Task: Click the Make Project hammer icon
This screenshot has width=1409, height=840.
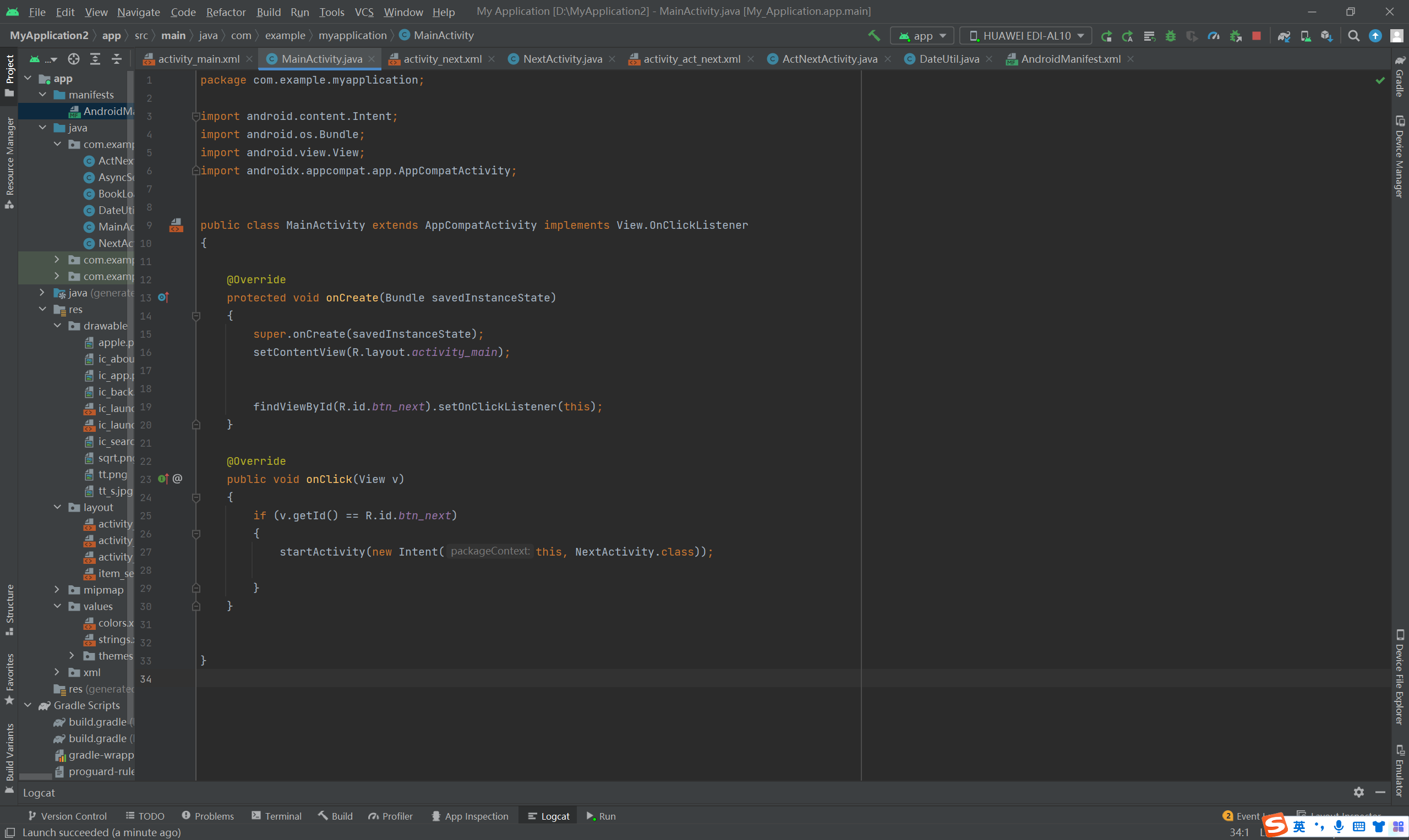Action: [874, 36]
